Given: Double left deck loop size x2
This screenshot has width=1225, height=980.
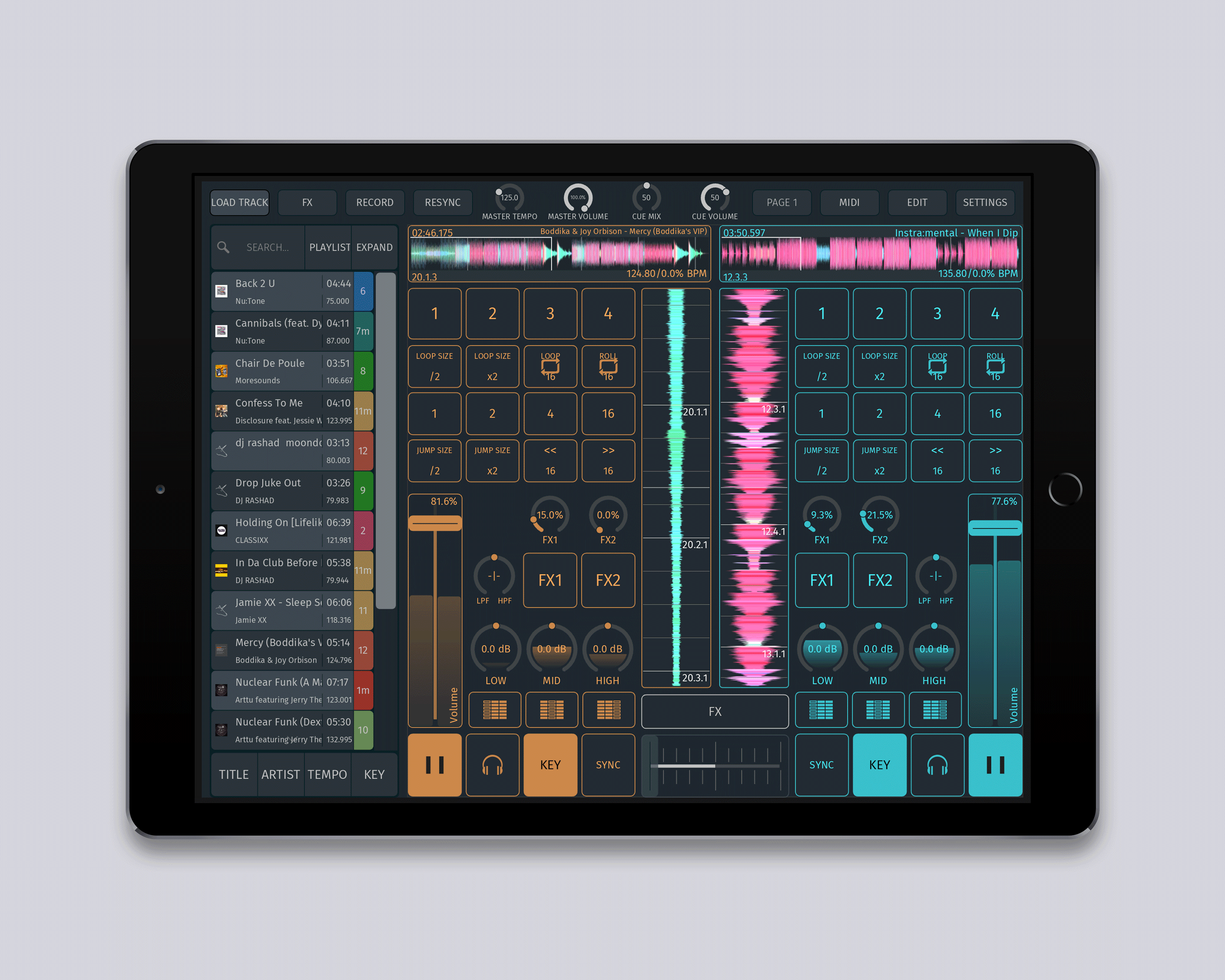Looking at the screenshot, I should point(493,367).
